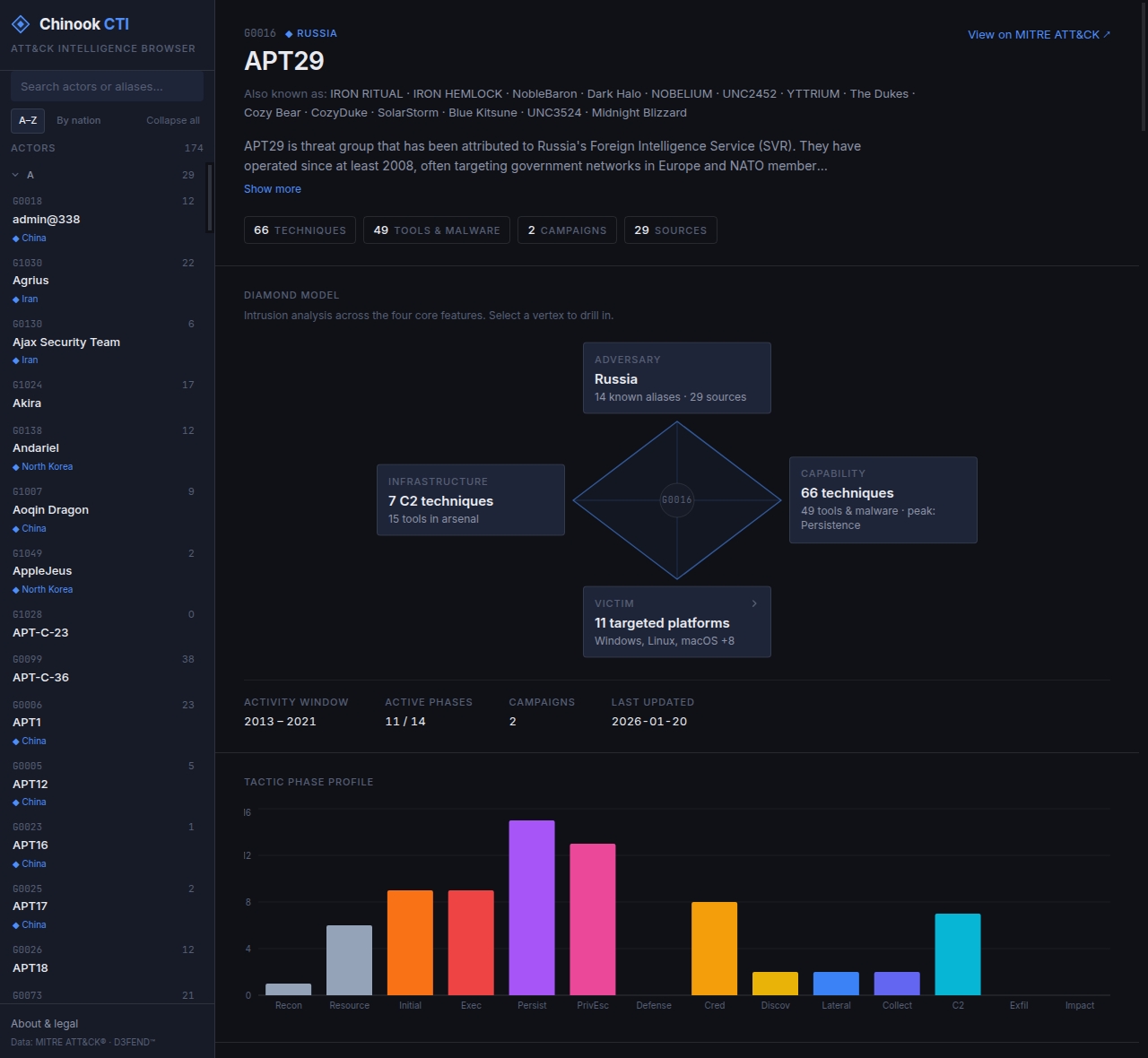
Task: Select the Victim 11 targeted platforms card
Action: [x=677, y=621]
